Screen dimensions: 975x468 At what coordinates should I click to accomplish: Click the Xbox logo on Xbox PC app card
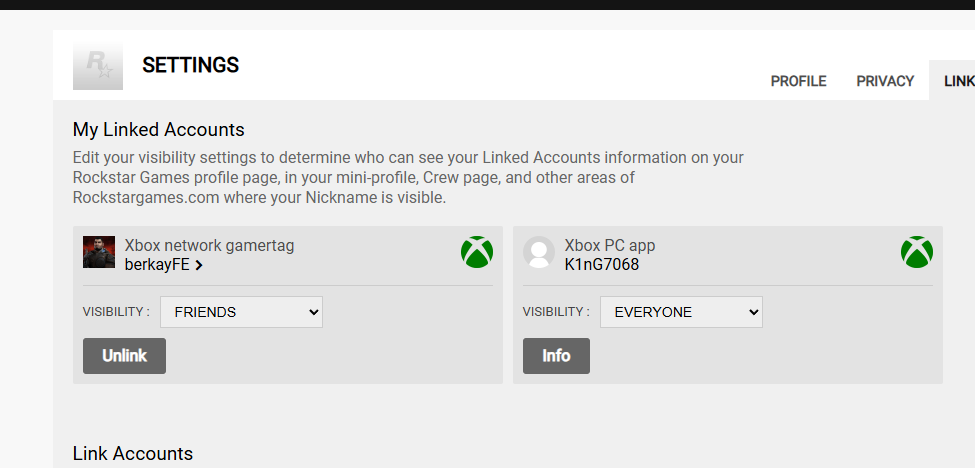pyautogui.click(x=917, y=252)
